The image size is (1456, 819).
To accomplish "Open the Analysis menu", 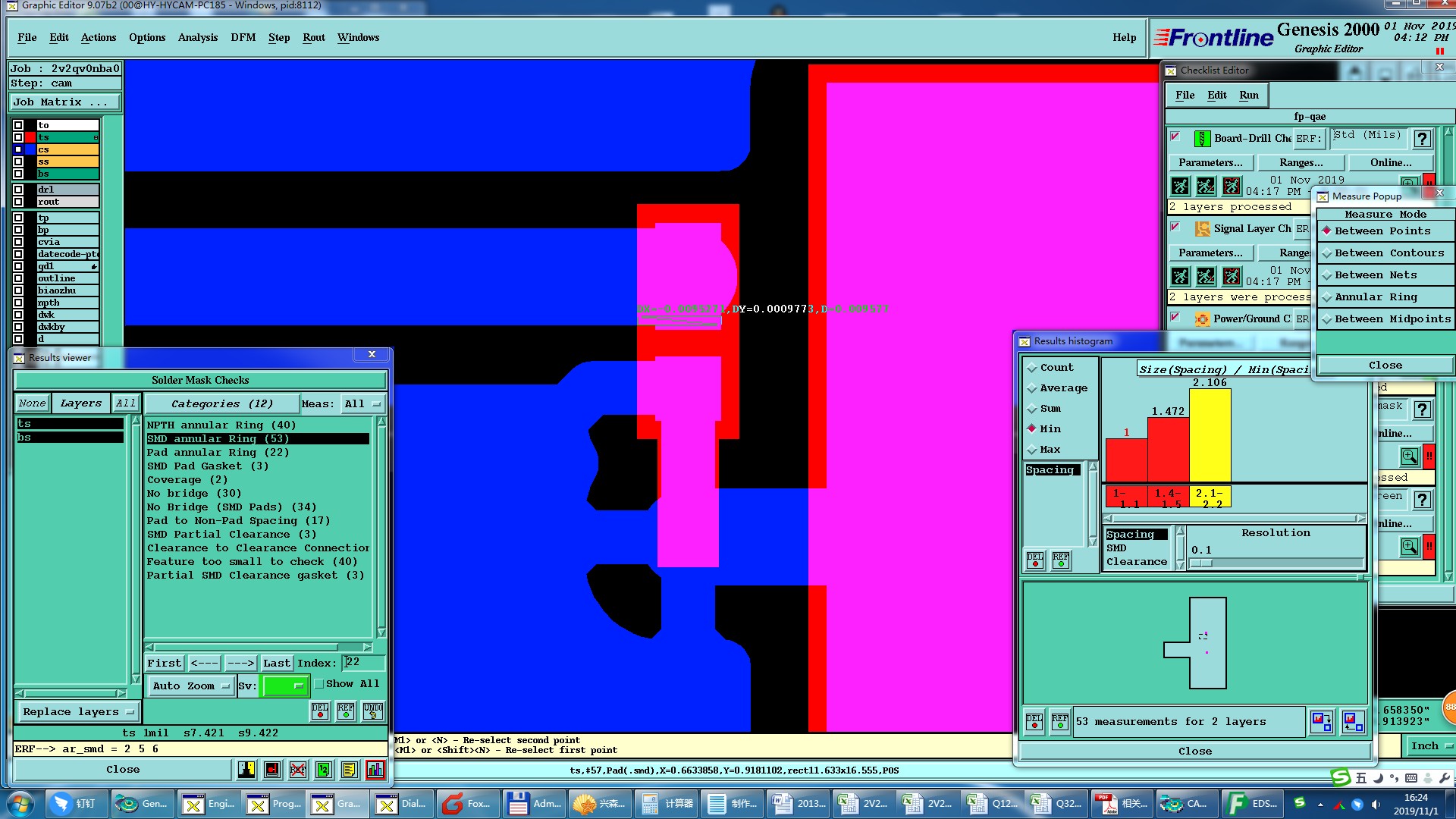I will click(x=197, y=37).
